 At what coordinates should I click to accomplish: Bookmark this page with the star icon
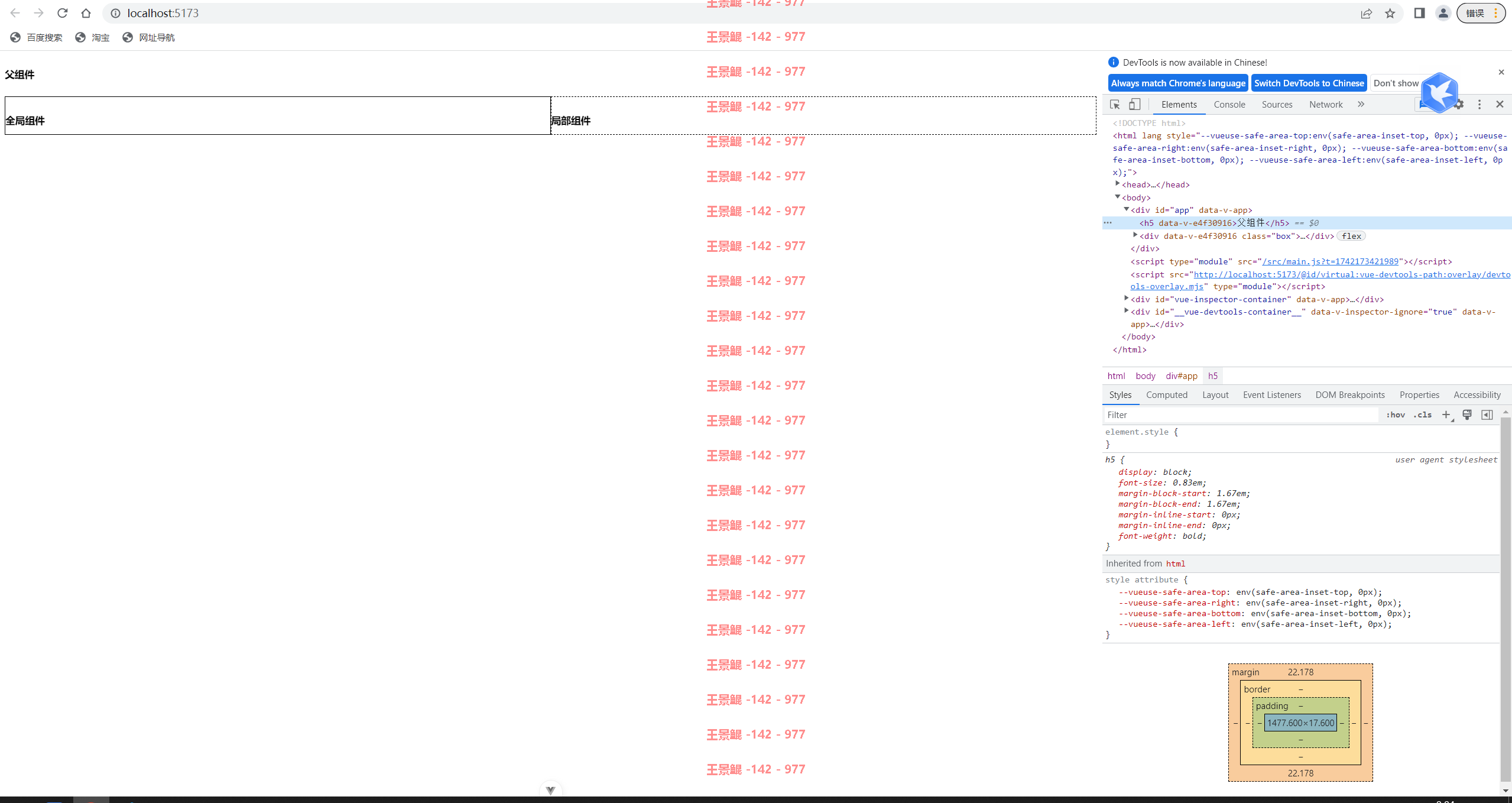click(1390, 13)
